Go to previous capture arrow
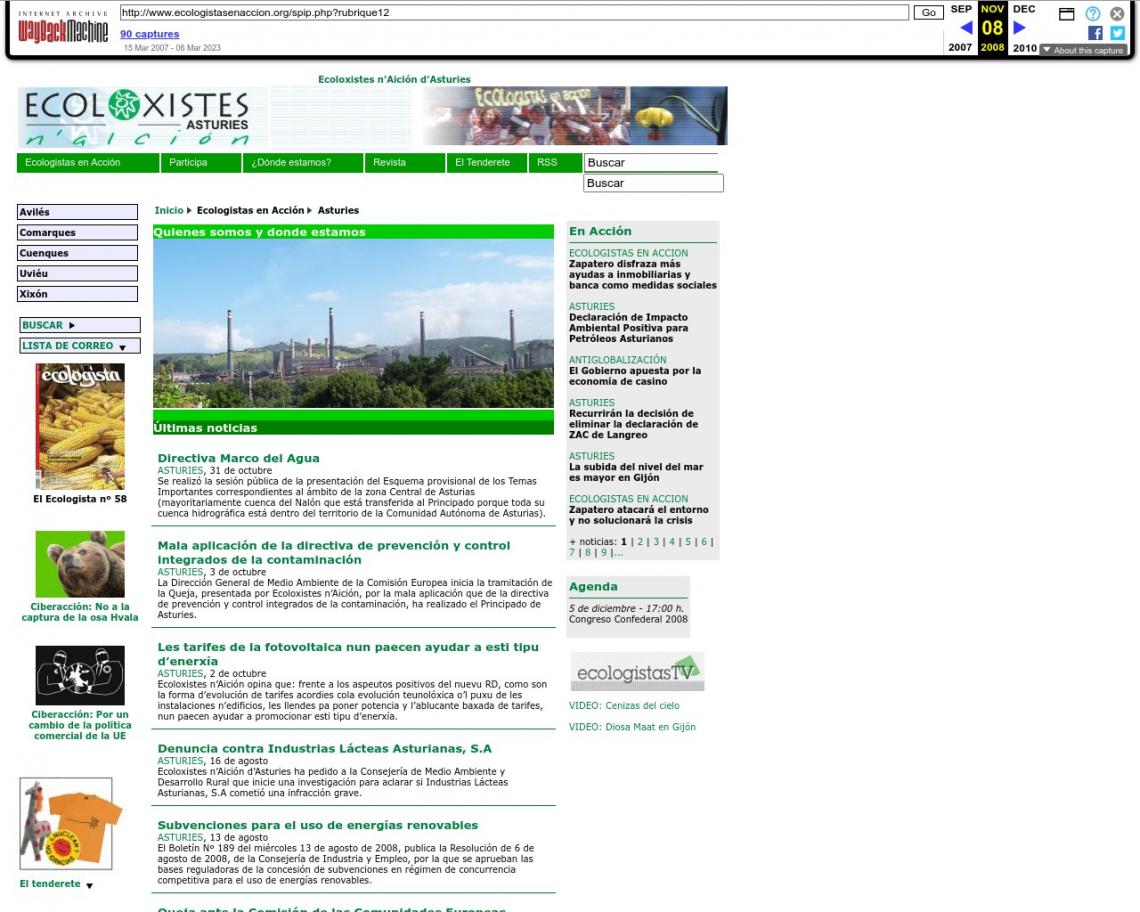The height and width of the screenshot is (912, 1140). (966, 28)
